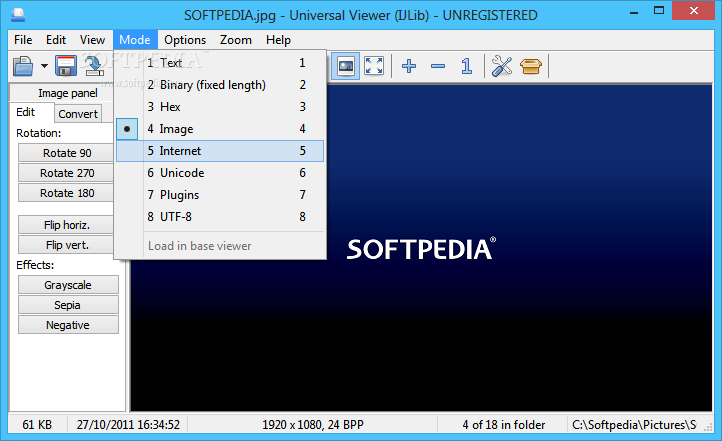
Task: Select Unicode mode in menu
Action: point(220,173)
